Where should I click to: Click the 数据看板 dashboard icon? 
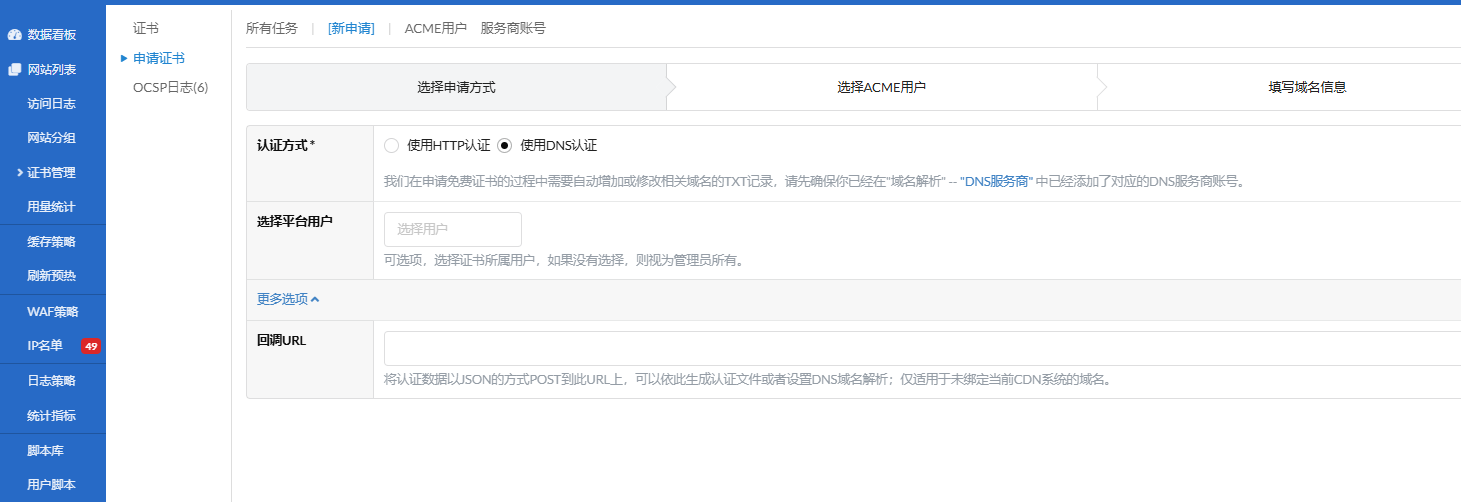14,35
